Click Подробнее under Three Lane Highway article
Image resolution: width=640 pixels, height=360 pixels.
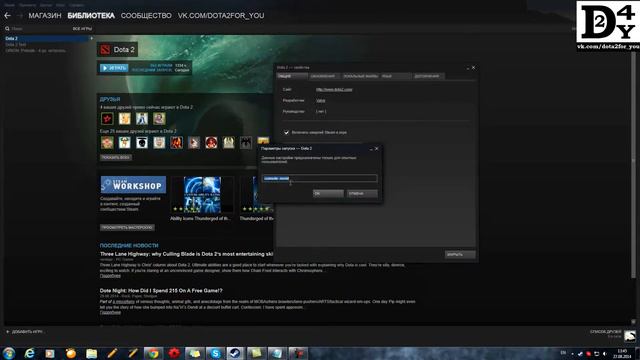pos(110,276)
